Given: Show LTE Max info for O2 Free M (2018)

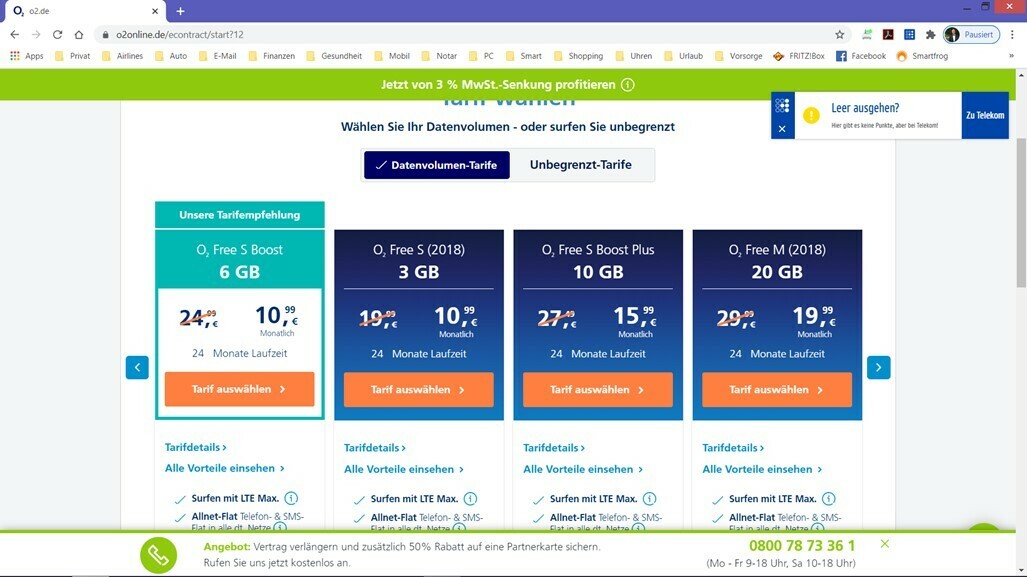Looking at the screenshot, I should (829, 499).
